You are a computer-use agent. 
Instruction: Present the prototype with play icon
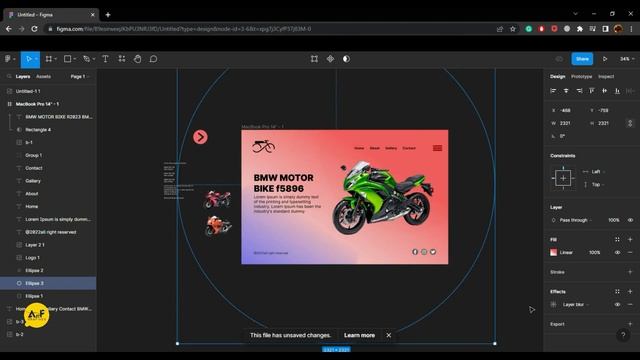click(x=605, y=59)
